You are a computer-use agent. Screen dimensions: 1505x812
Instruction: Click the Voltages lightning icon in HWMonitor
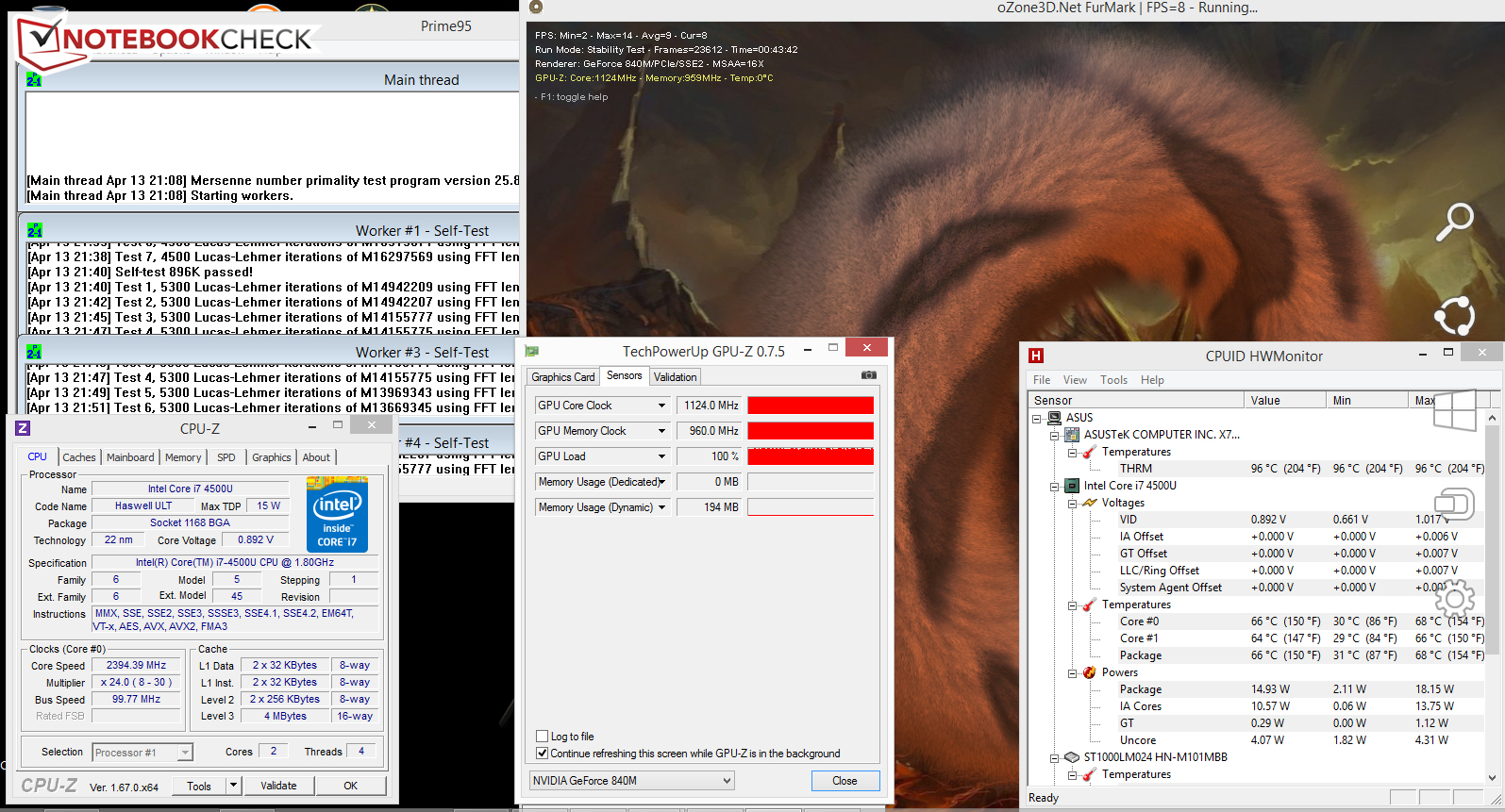[x=1090, y=503]
